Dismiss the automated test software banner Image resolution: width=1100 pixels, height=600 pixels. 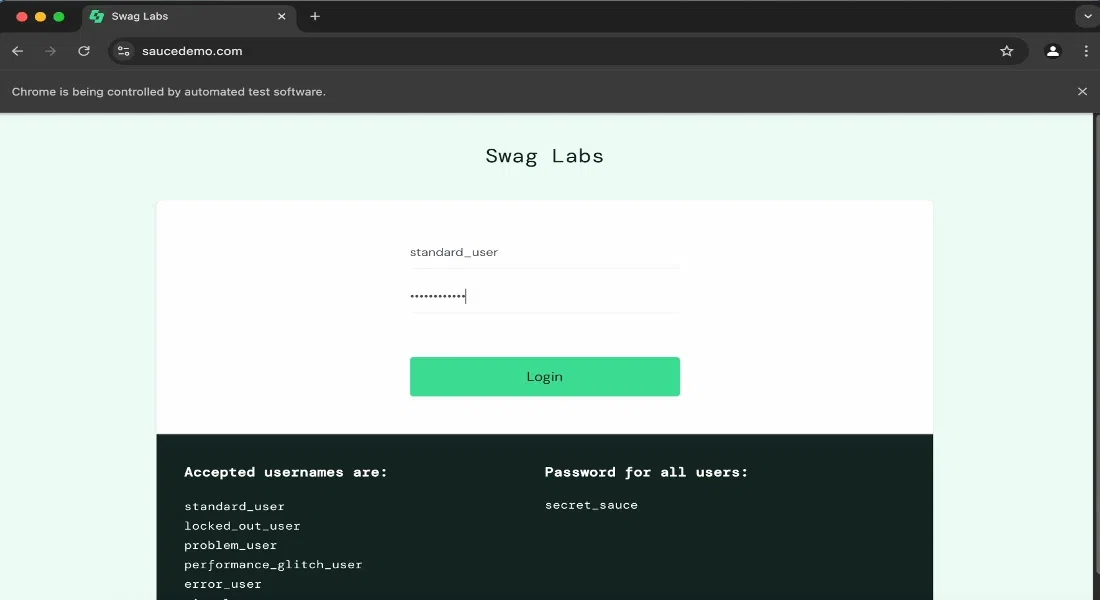point(1082,92)
